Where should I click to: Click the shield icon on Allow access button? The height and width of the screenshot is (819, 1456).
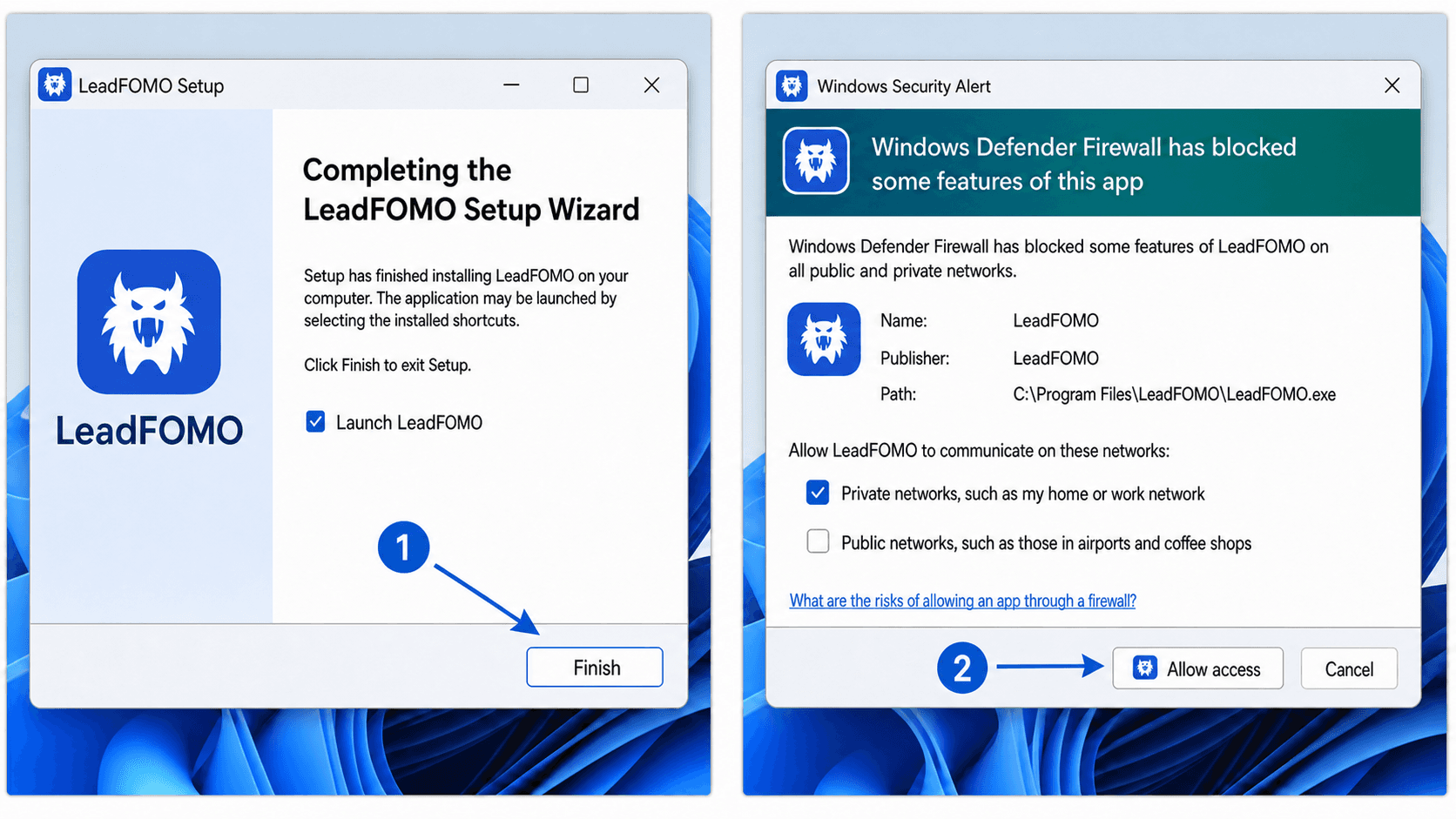click(1145, 668)
